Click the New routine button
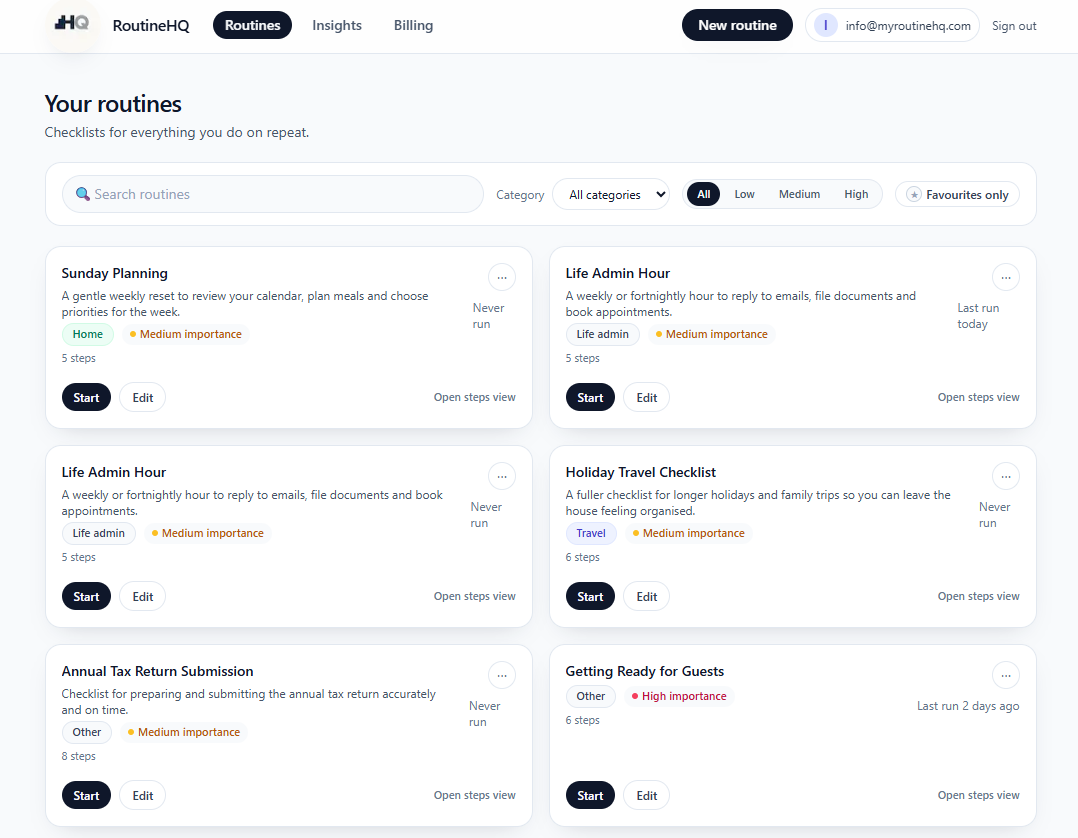This screenshot has height=838, width=1078. (737, 25)
